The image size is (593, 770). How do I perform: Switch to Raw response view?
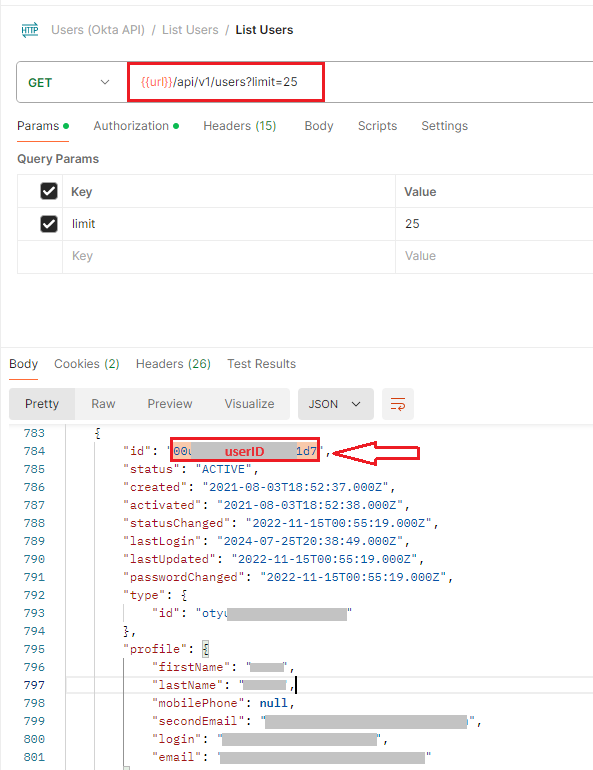(x=103, y=404)
